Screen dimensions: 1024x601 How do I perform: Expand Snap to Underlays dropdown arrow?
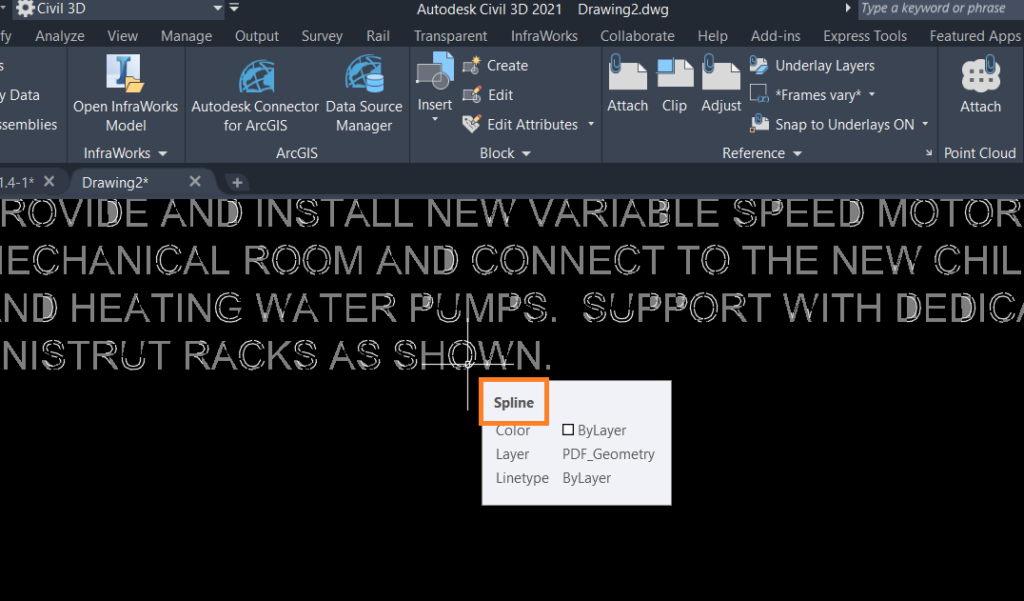point(925,124)
